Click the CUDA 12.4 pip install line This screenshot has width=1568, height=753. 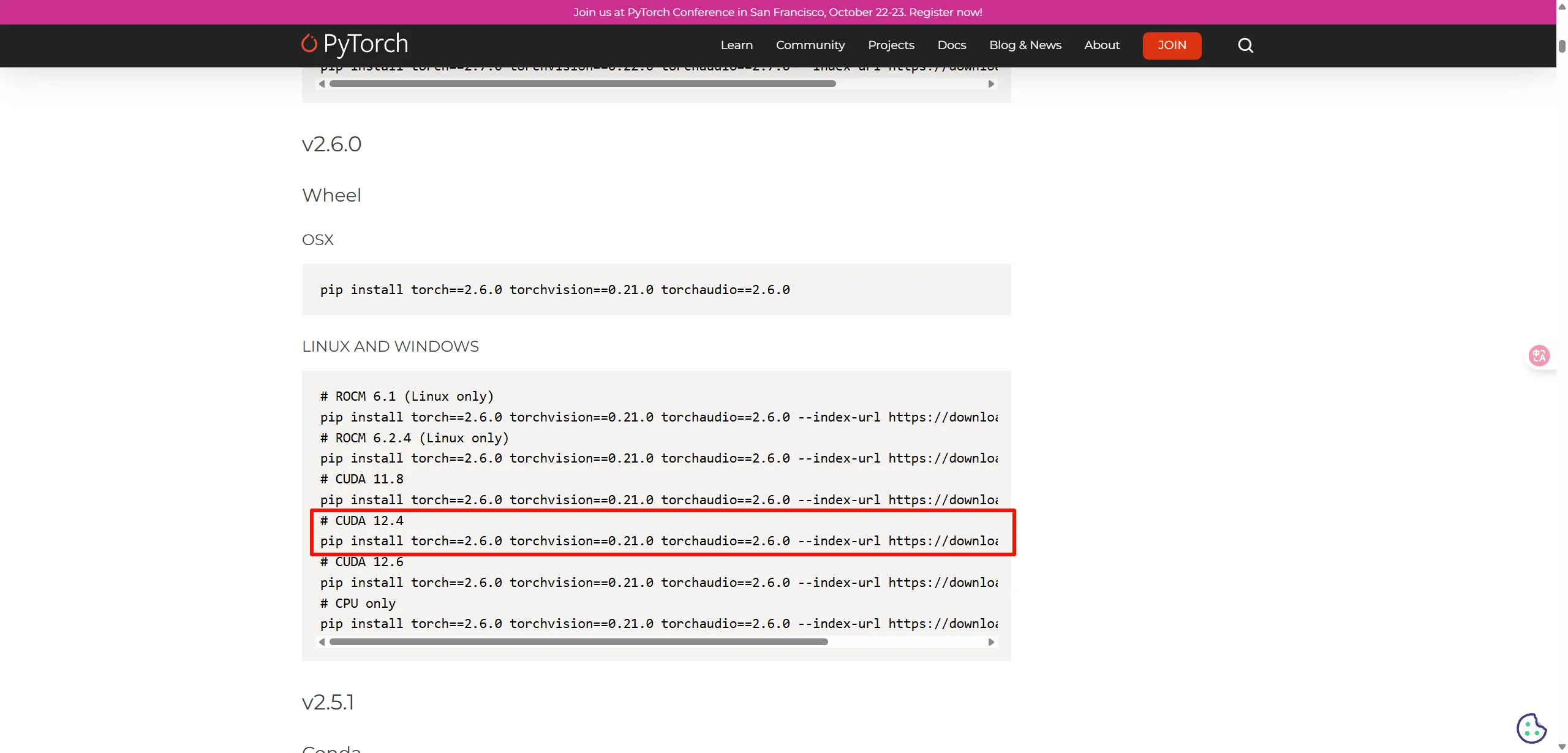point(658,541)
